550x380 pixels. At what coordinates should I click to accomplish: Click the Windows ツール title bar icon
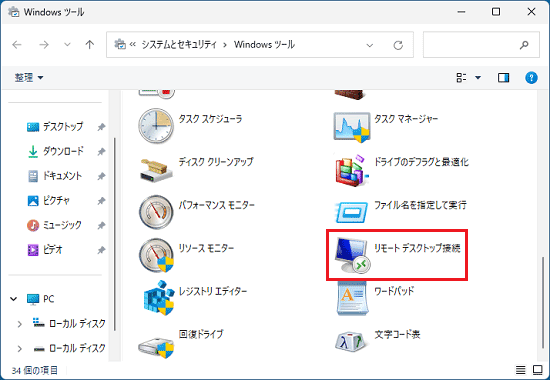(14, 12)
